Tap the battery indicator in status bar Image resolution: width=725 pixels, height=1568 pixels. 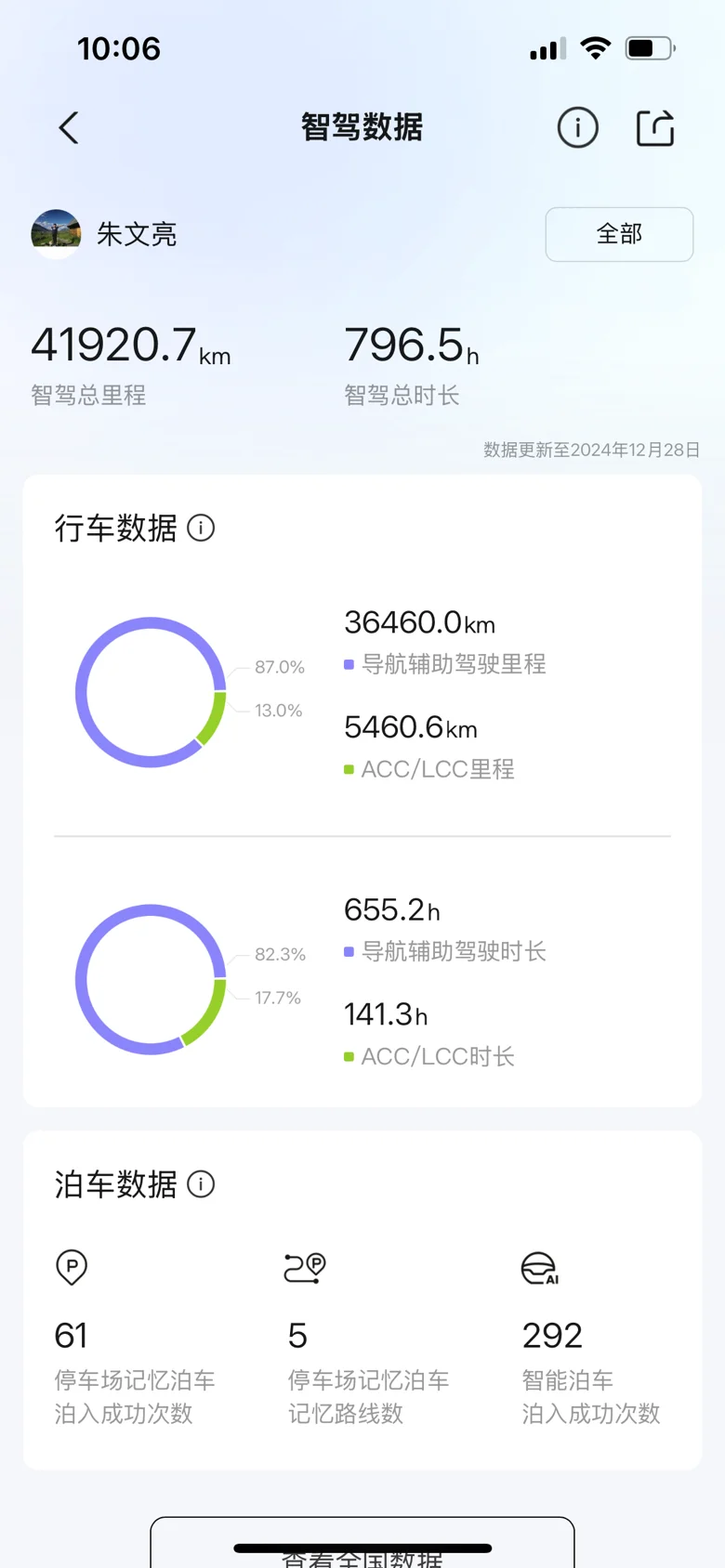coord(650,48)
